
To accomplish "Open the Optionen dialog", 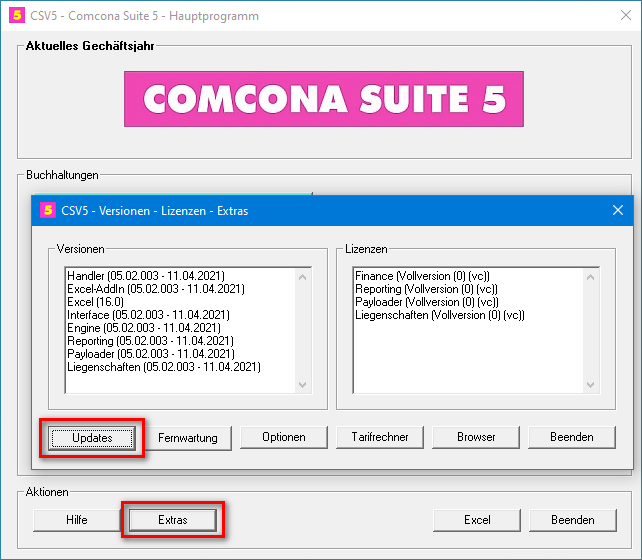I will 284,437.
